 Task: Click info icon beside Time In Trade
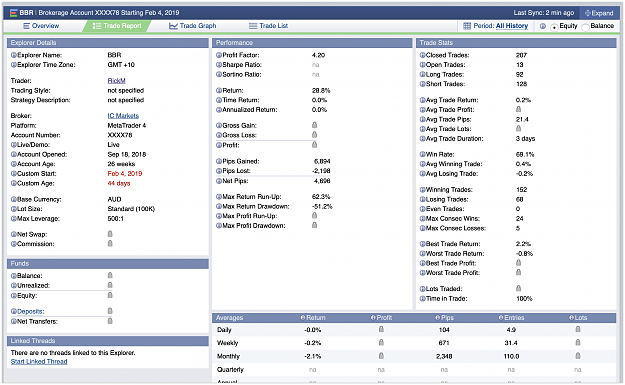423,299
